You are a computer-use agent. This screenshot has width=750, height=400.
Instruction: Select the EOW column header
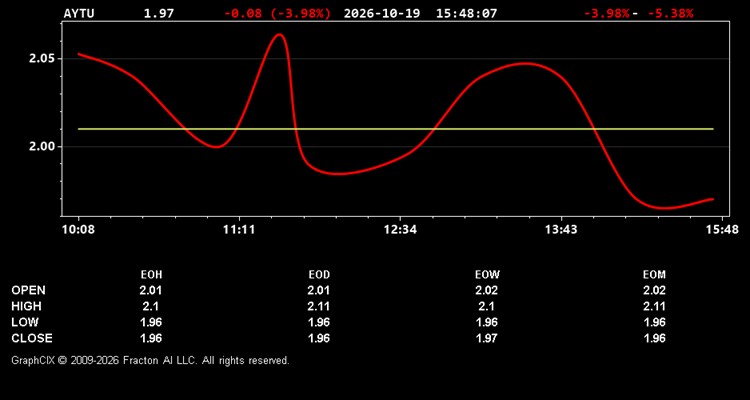pos(487,275)
